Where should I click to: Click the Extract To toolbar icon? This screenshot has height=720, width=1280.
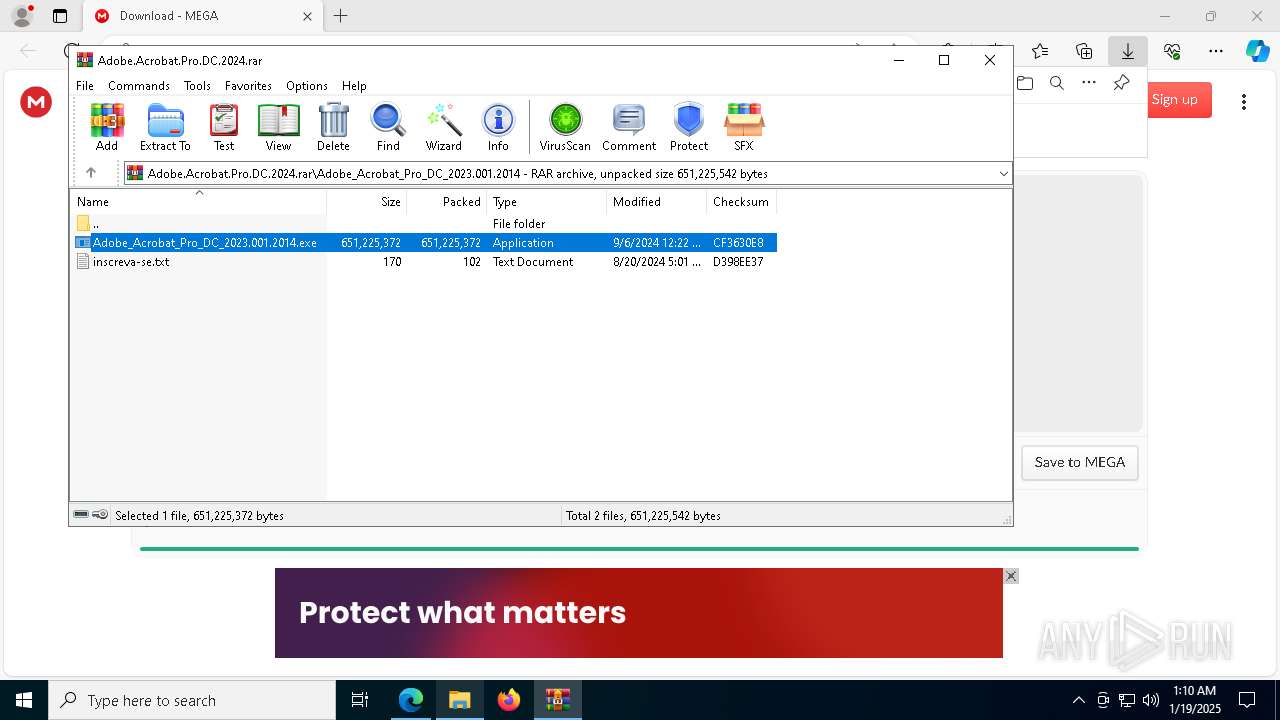pos(165,127)
